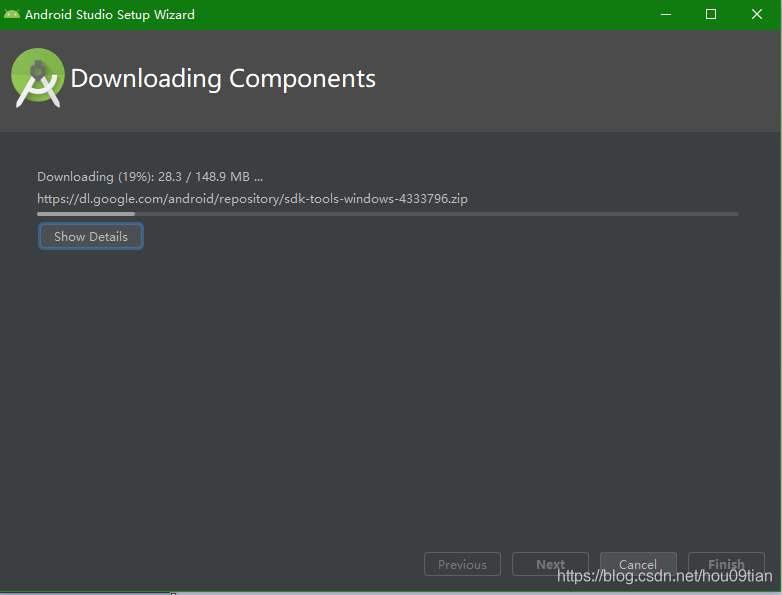
Task: Click the Downloading Components heading
Action: (223, 79)
